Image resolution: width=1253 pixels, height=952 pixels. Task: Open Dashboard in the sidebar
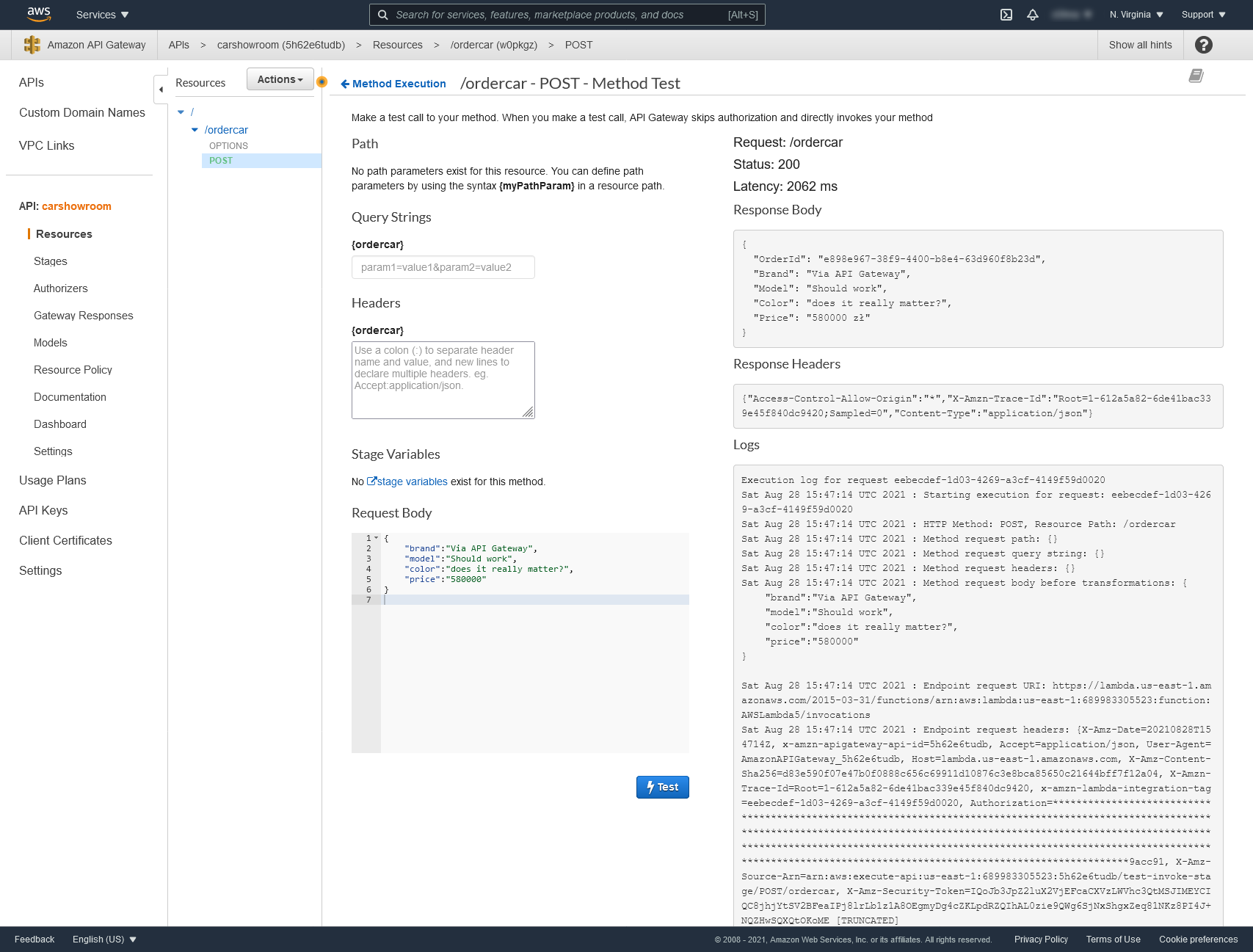pyautogui.click(x=60, y=424)
